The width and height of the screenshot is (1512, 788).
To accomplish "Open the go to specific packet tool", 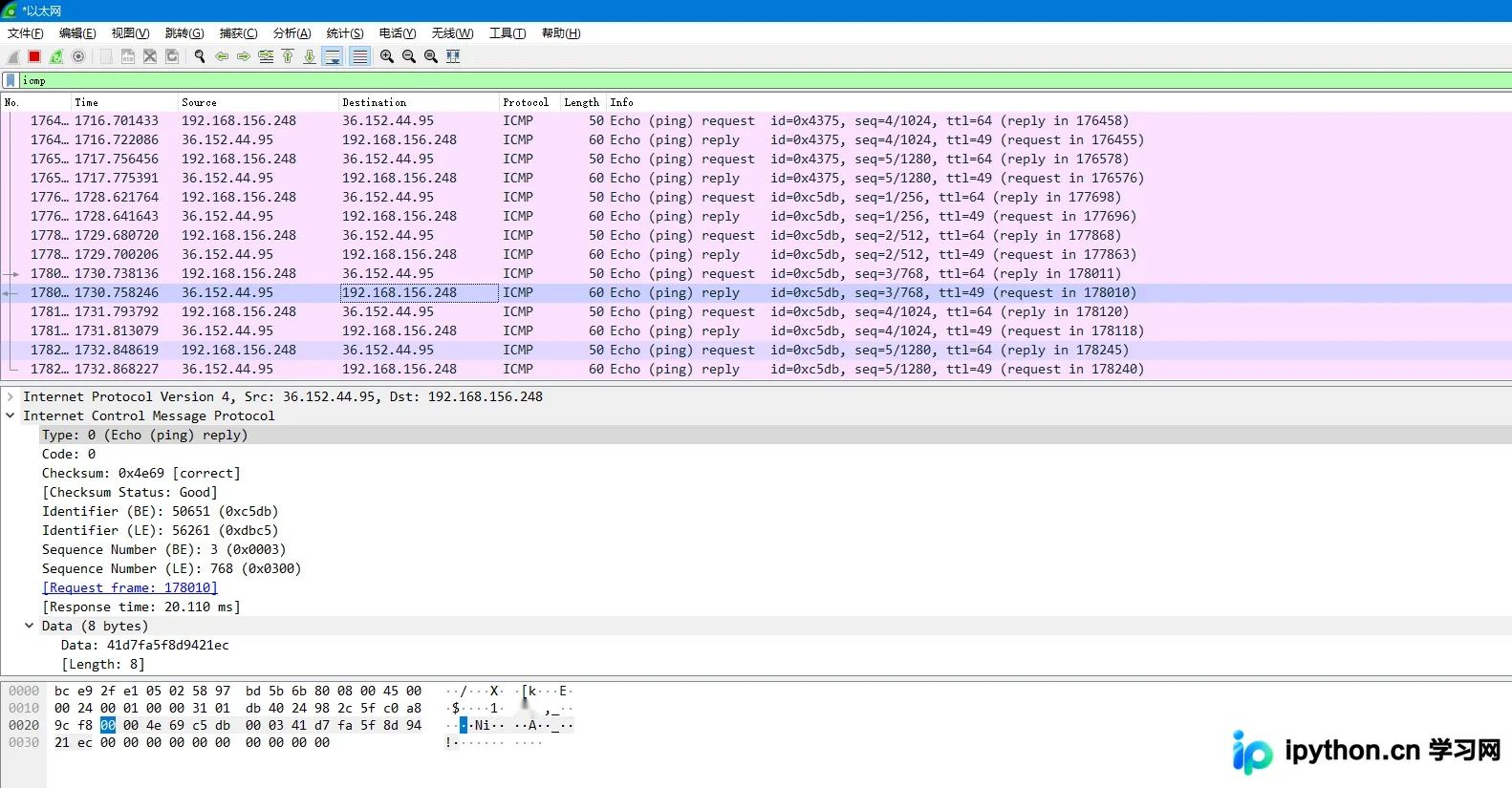I will pyautogui.click(x=266, y=56).
